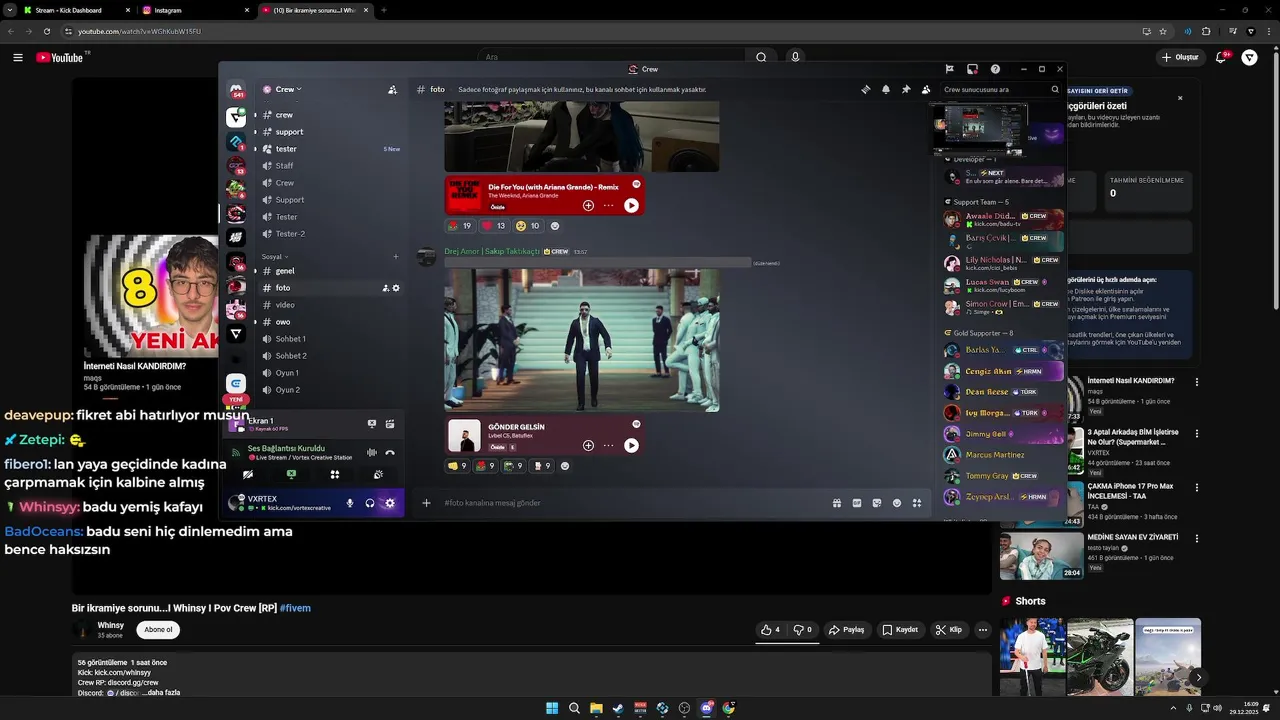Add Die For You track with plus icon
The height and width of the screenshot is (720, 1280).
588,205
